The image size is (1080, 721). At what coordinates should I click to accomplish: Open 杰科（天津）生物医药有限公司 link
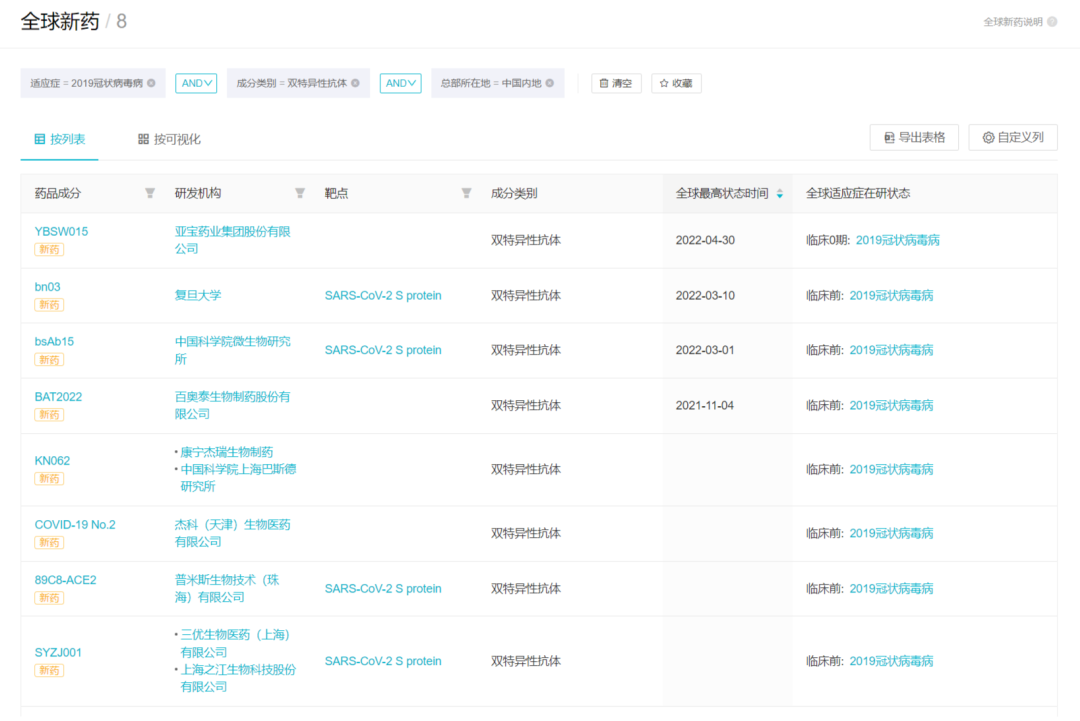[232, 534]
